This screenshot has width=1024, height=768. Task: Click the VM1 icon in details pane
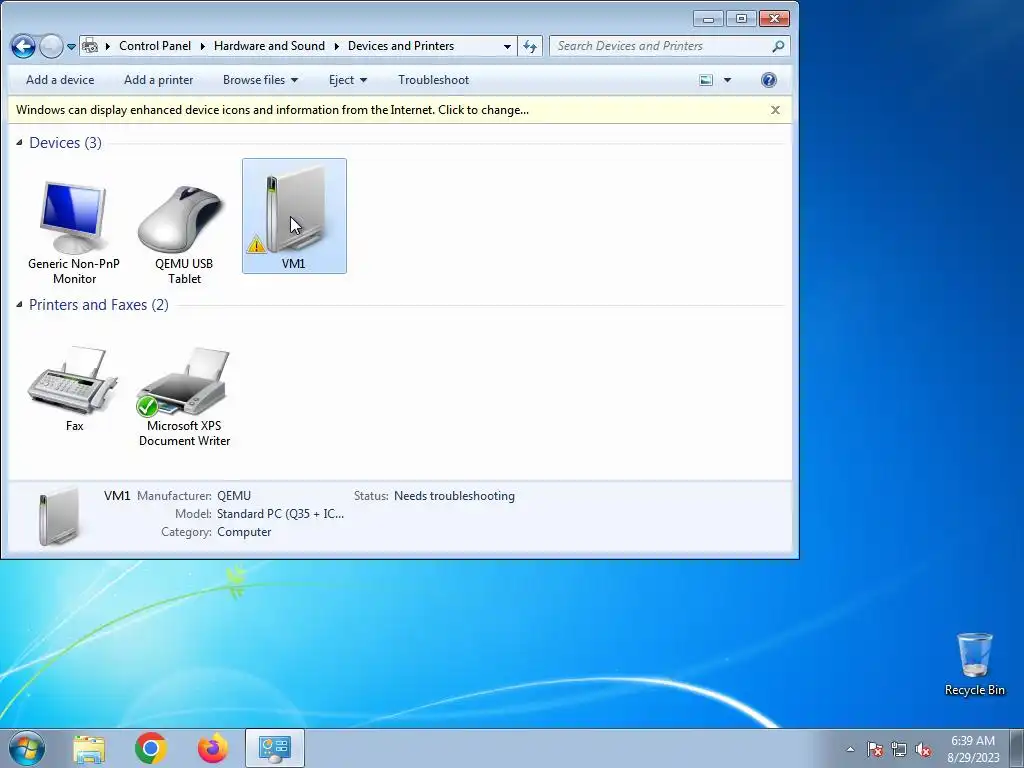(x=59, y=516)
